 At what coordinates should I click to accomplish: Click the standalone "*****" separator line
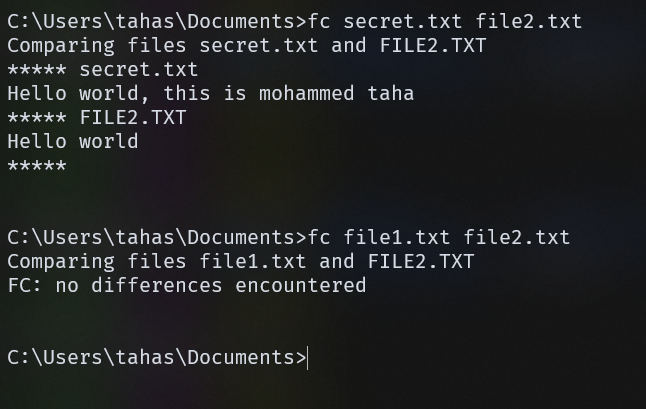(x=37, y=165)
